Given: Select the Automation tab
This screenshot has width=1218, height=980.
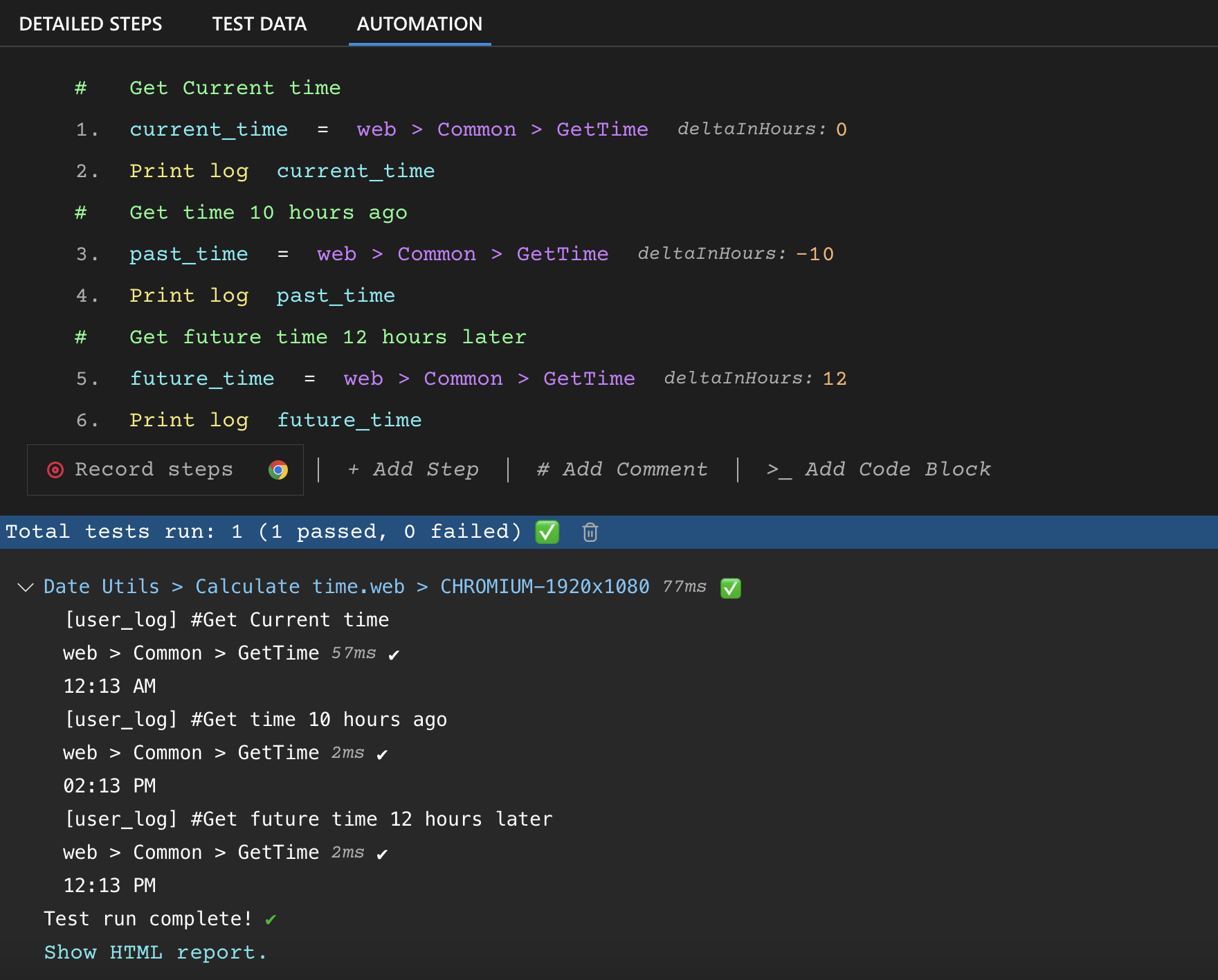Looking at the screenshot, I should (x=419, y=24).
